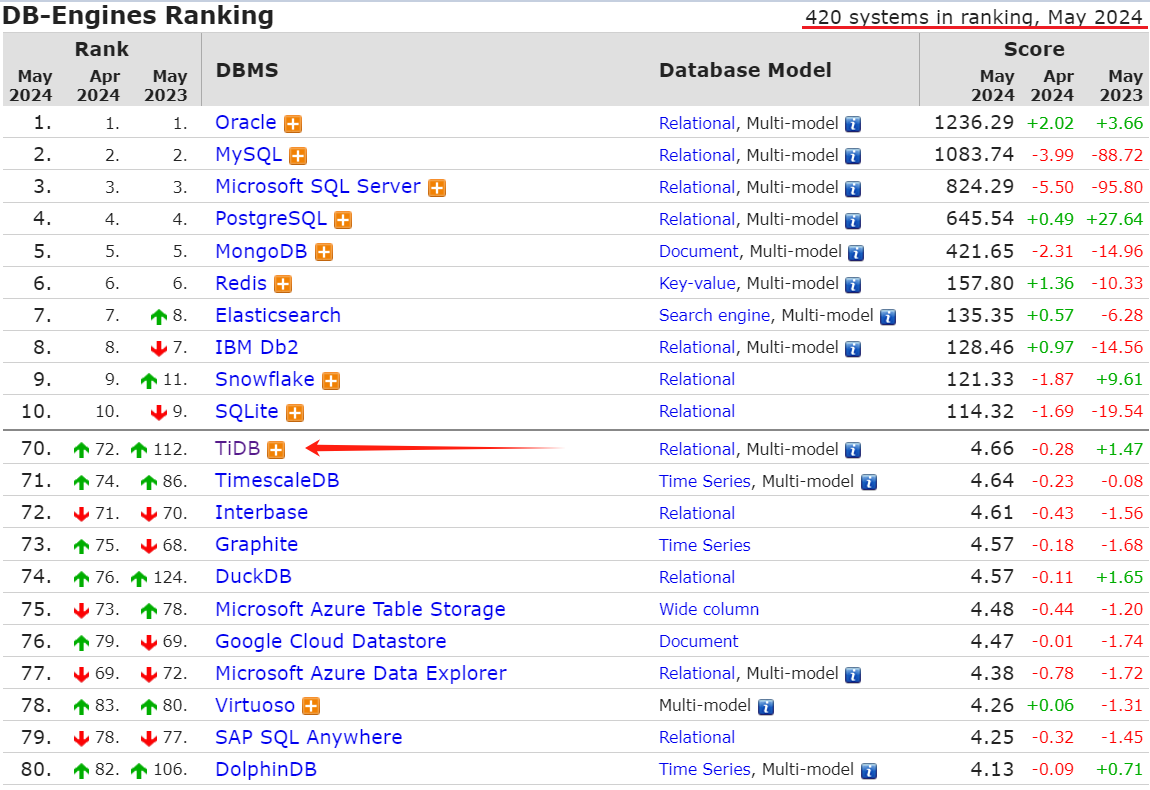Click Relational link in DuckDB's row
Screen dimensions: 1150x790
point(697,578)
